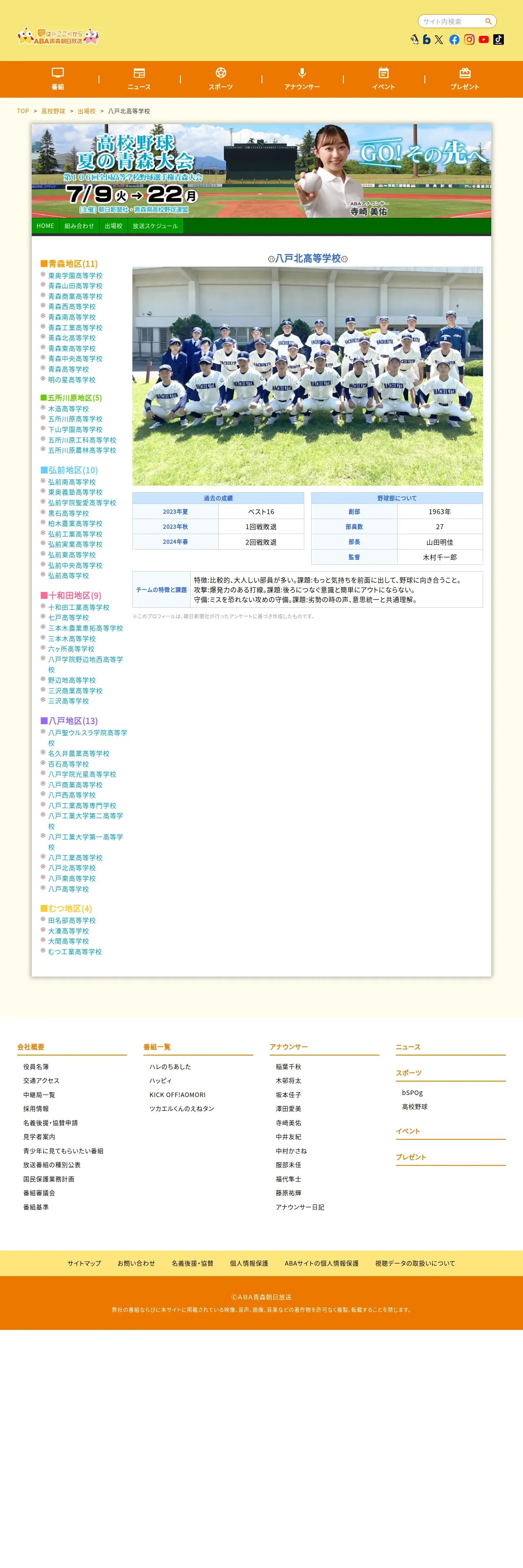Open 明の星高等学校 school page

72,380
